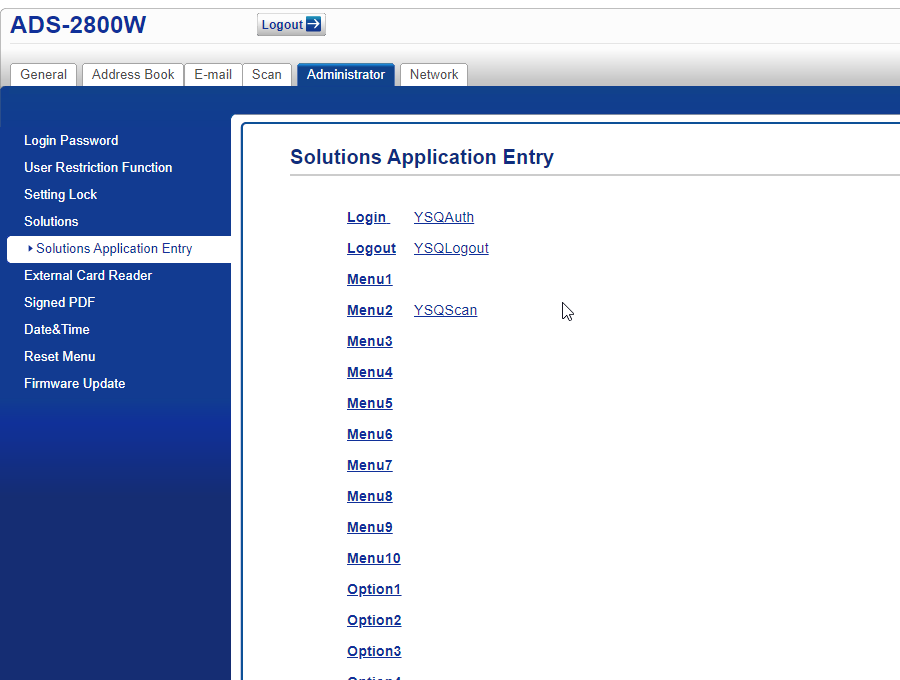Viewport: 900px width, 680px height.
Task: Expand the Solutions sidebar section
Action: [x=51, y=222]
